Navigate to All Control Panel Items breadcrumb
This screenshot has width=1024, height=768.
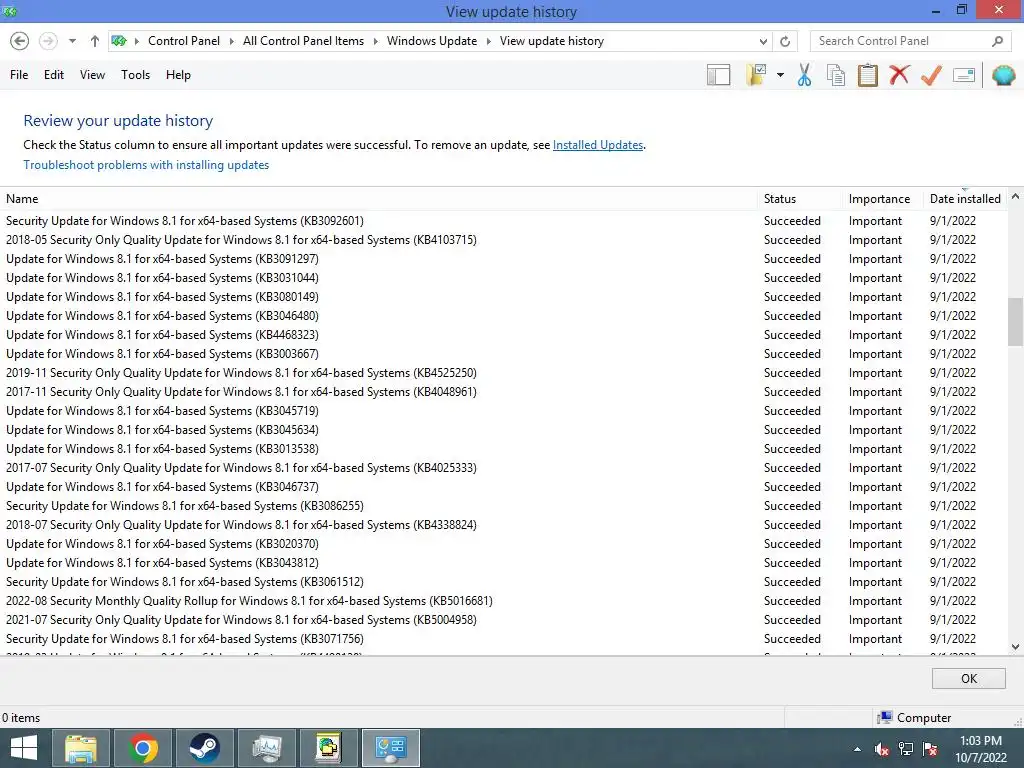[303, 41]
